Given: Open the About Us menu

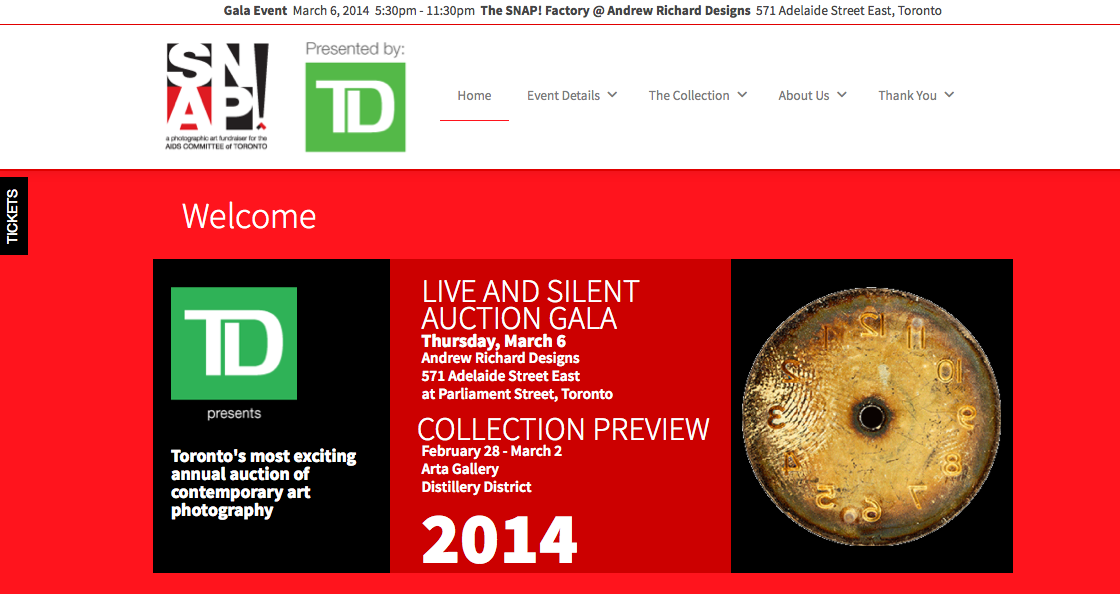Looking at the screenshot, I should pyautogui.click(x=804, y=96).
